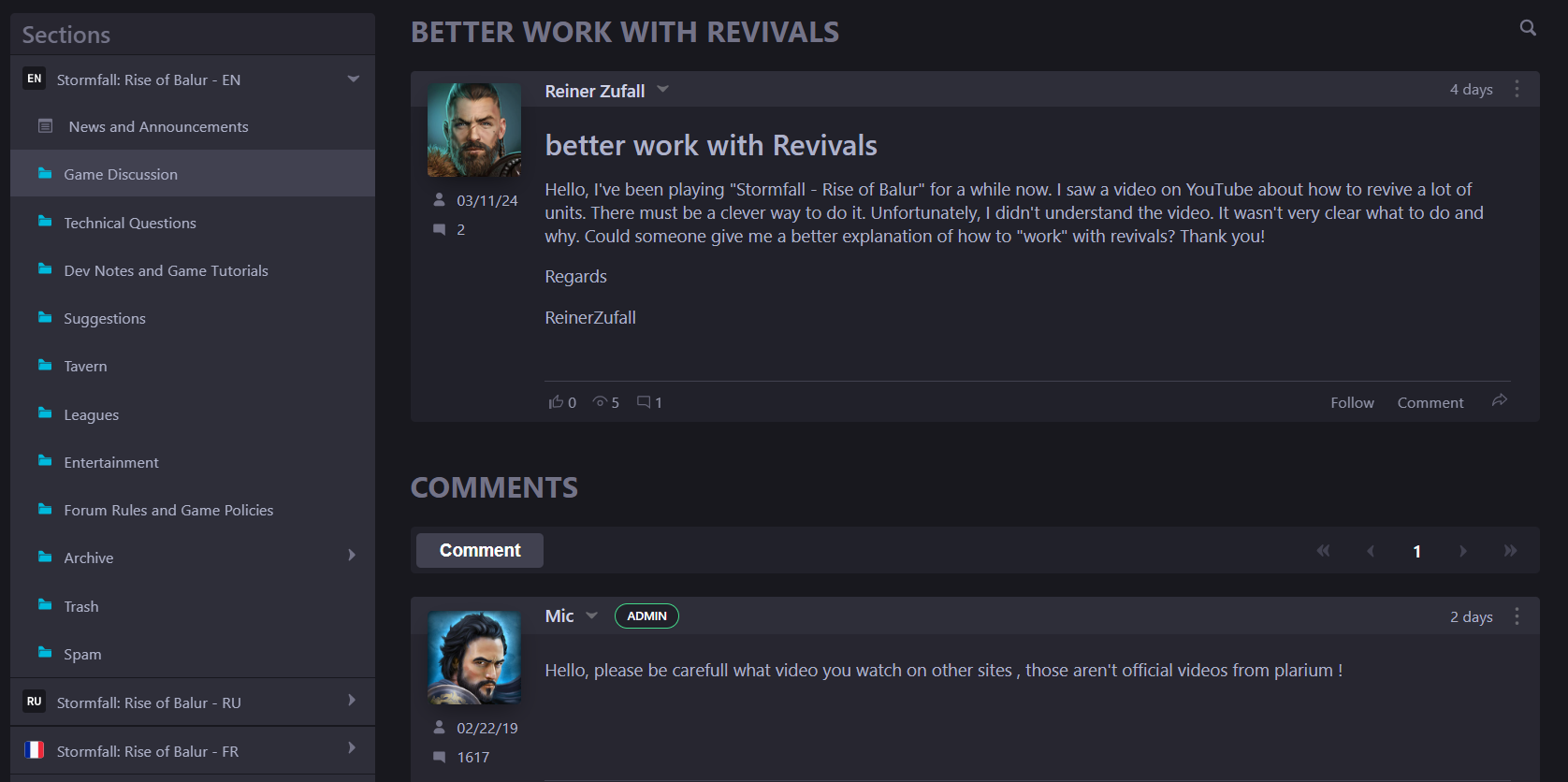Expand Stormfall: Rise of Balur - RU section
1568x782 pixels.
(352, 701)
